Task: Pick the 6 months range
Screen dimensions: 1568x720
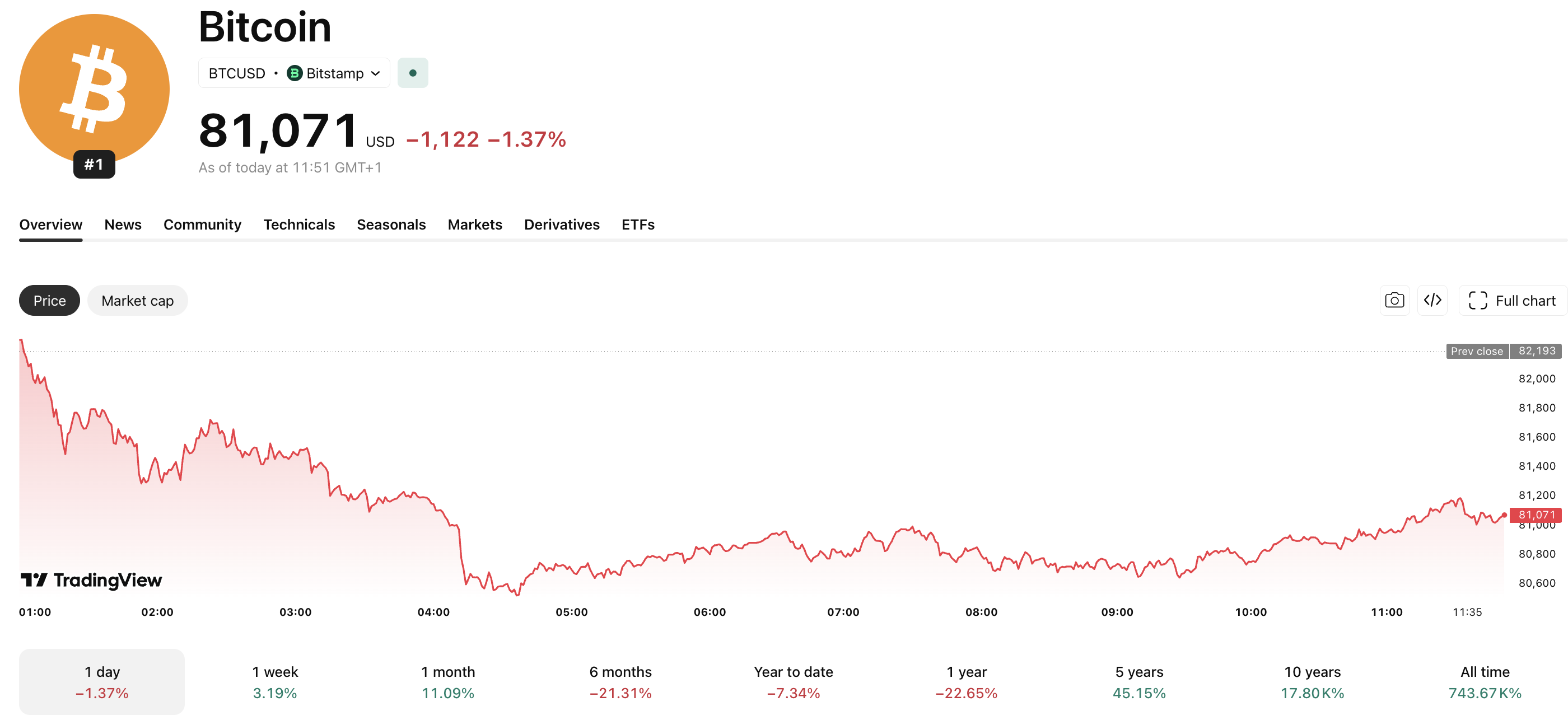Action: [x=620, y=682]
